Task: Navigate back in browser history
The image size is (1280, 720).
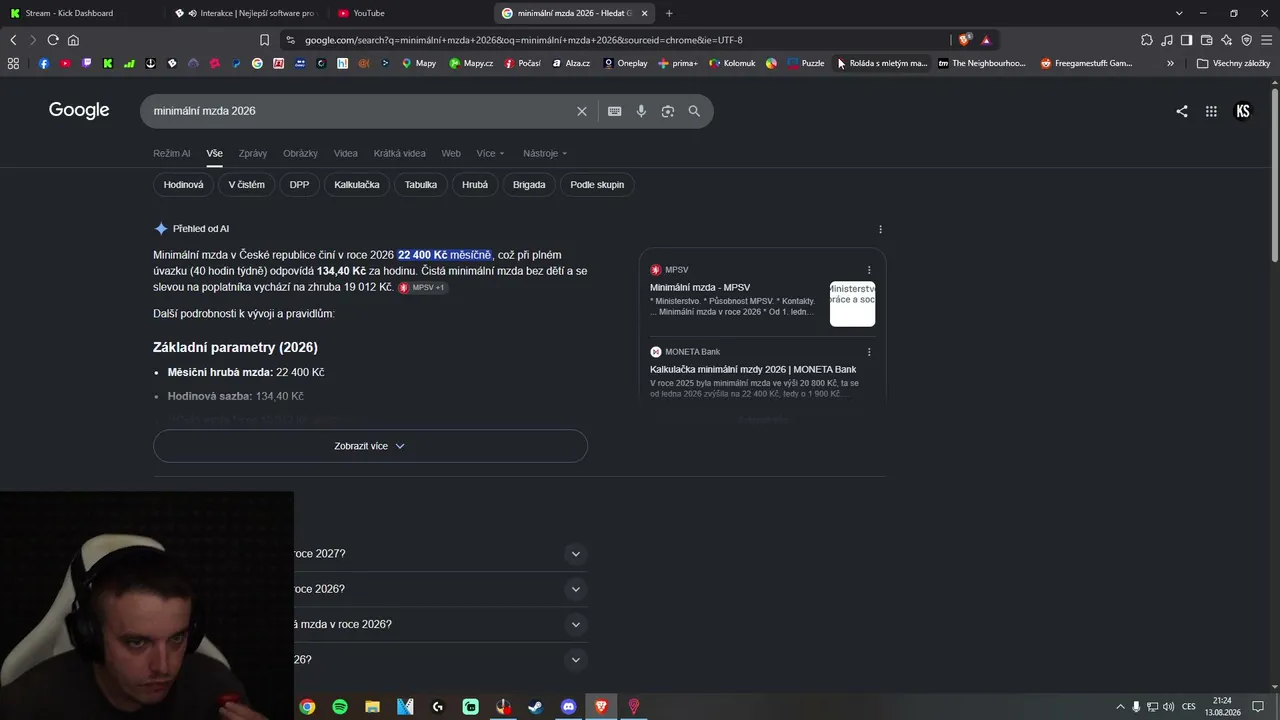Action: [13, 40]
